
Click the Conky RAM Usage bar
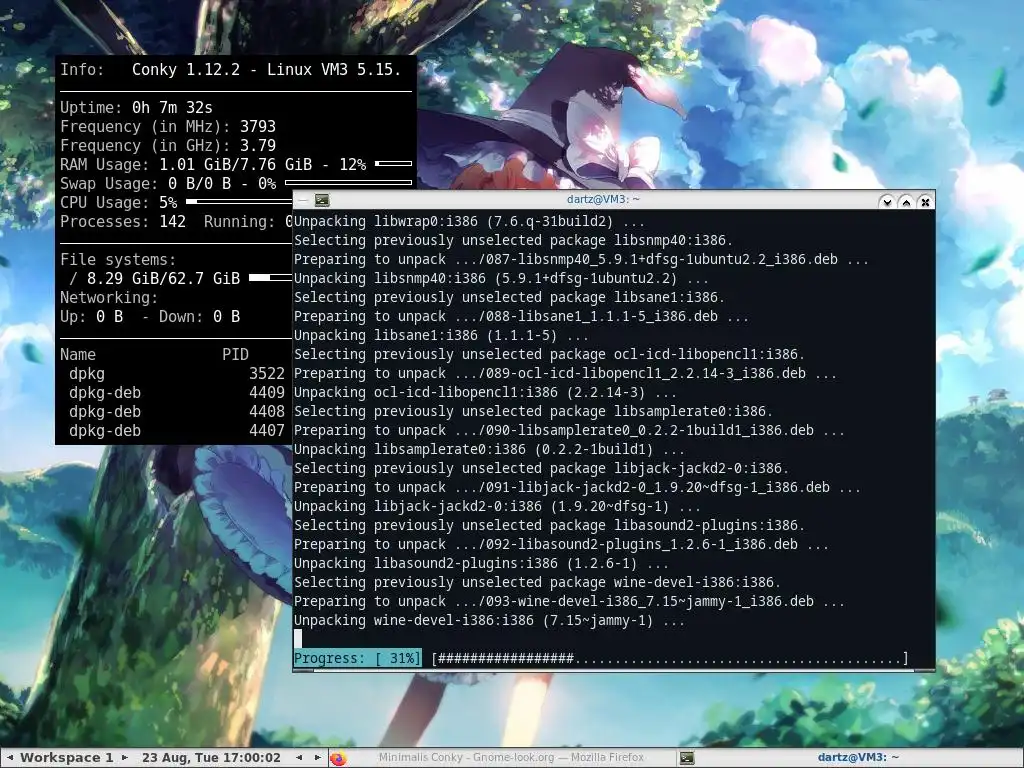(x=394, y=163)
